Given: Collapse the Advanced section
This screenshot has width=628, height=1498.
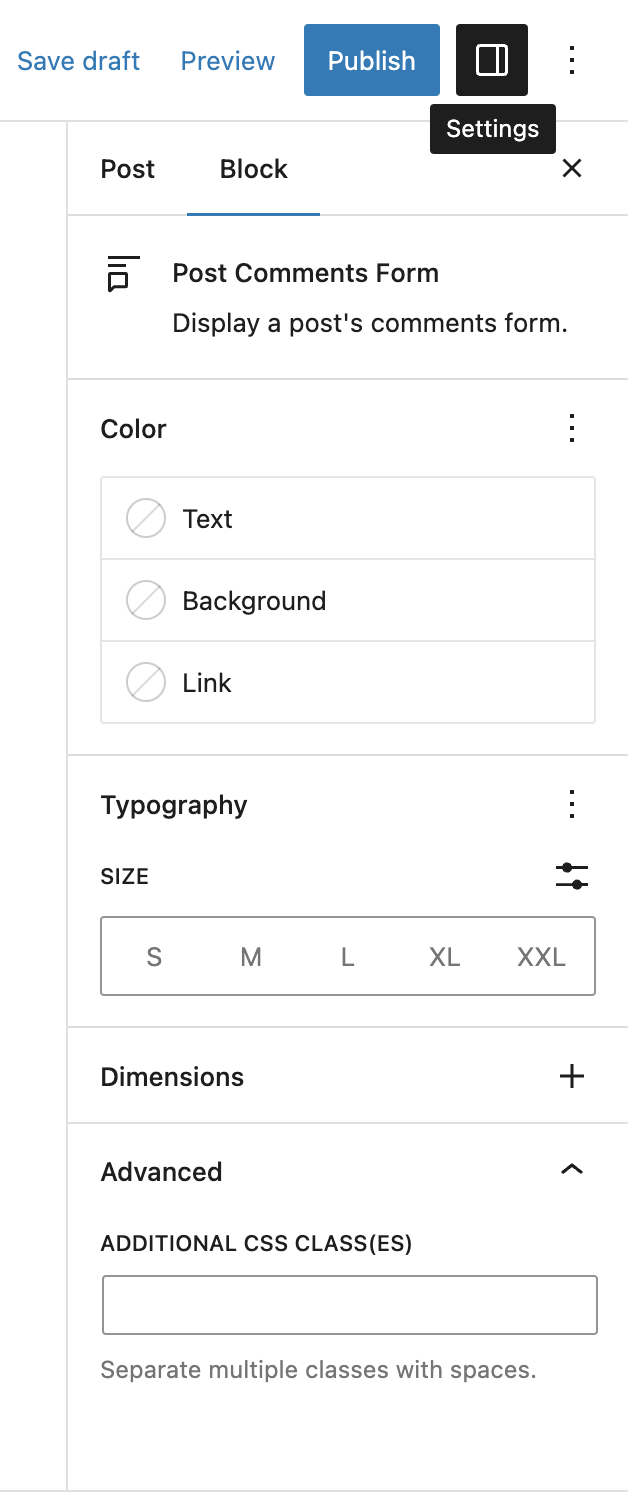Looking at the screenshot, I should coord(571,1169).
